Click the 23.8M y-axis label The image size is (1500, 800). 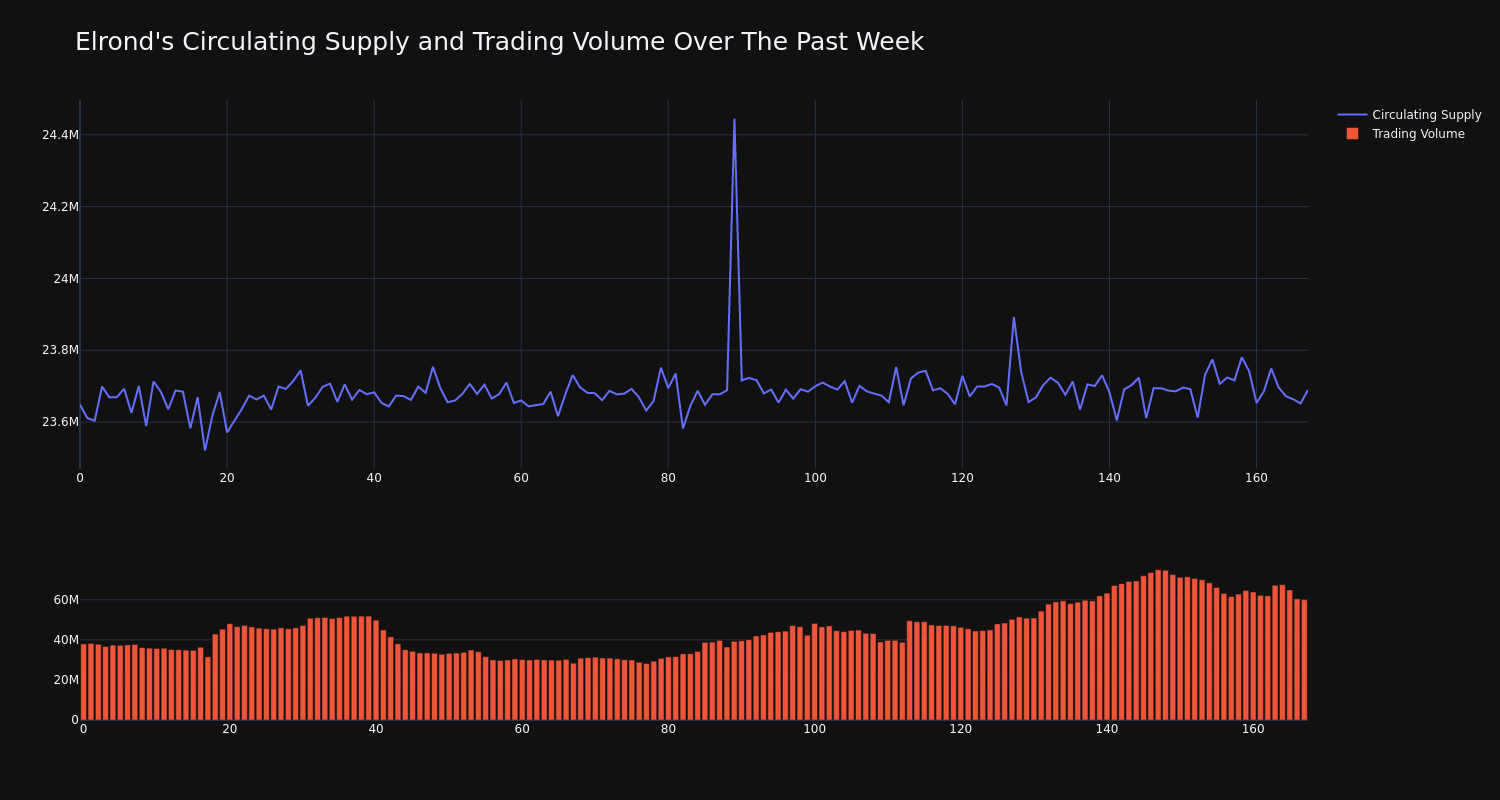[60, 350]
